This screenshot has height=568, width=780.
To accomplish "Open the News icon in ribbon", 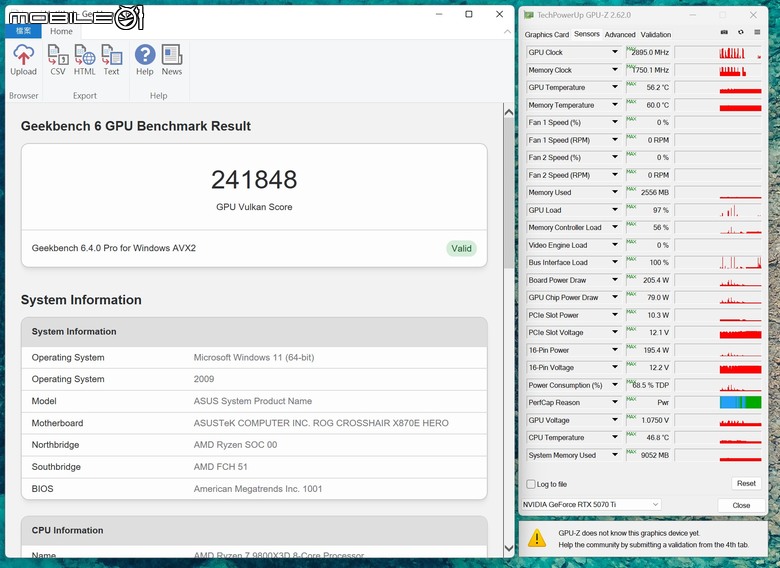I will click(x=172, y=60).
